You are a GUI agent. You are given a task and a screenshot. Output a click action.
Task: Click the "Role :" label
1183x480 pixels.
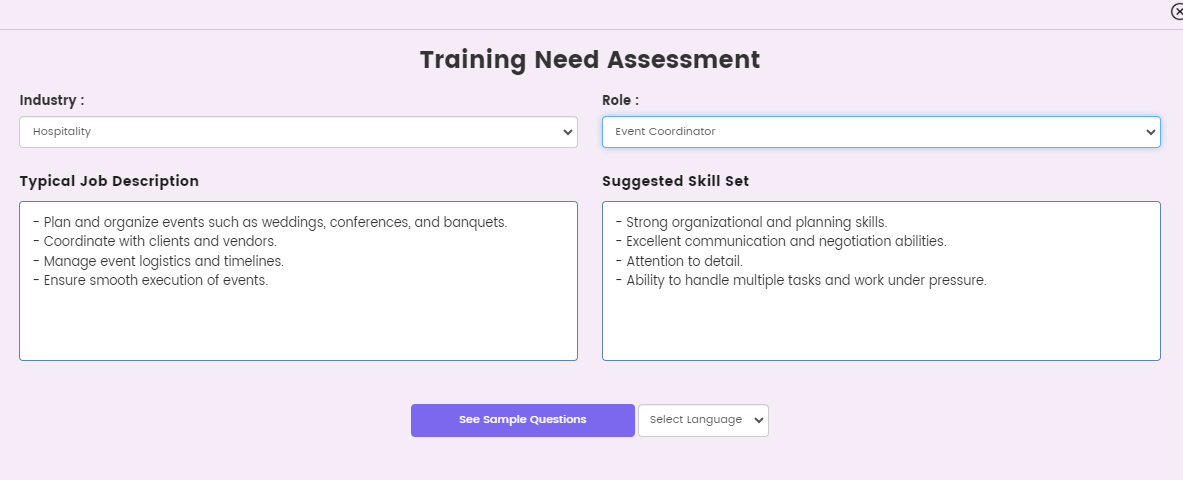click(x=620, y=100)
